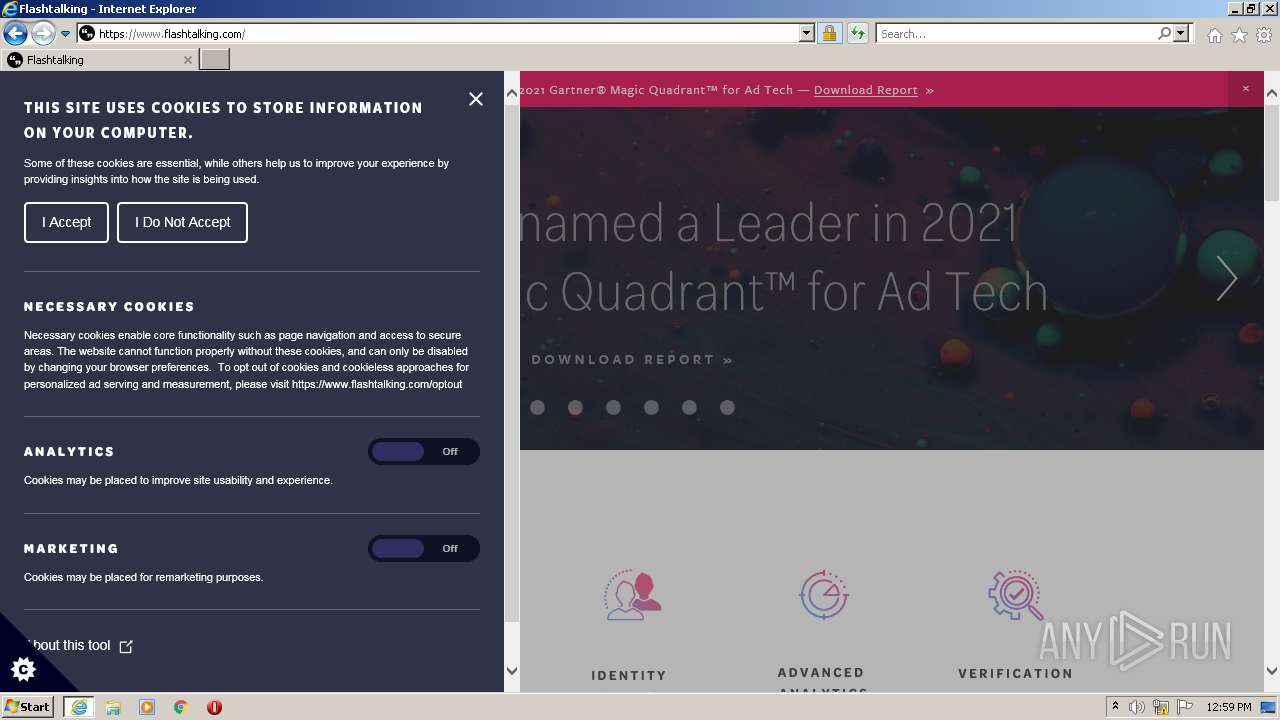The image size is (1280, 720).
Task: Click the Action Center flag icon
Action: coord(1185,707)
